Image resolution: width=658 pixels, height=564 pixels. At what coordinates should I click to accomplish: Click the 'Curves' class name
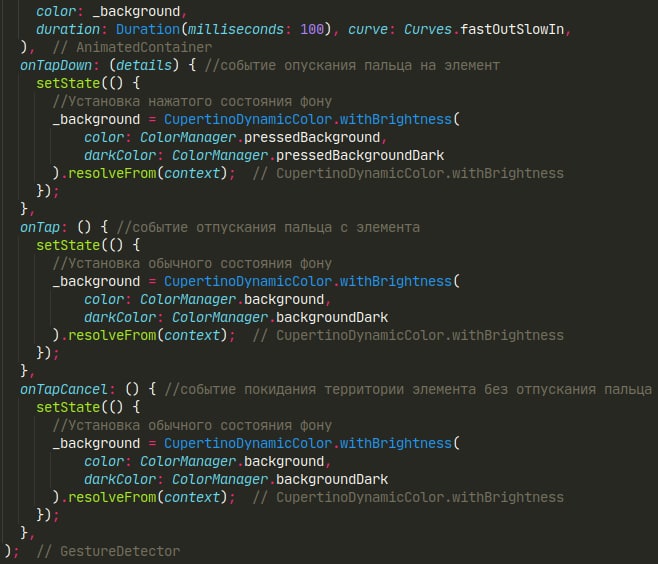(428, 29)
